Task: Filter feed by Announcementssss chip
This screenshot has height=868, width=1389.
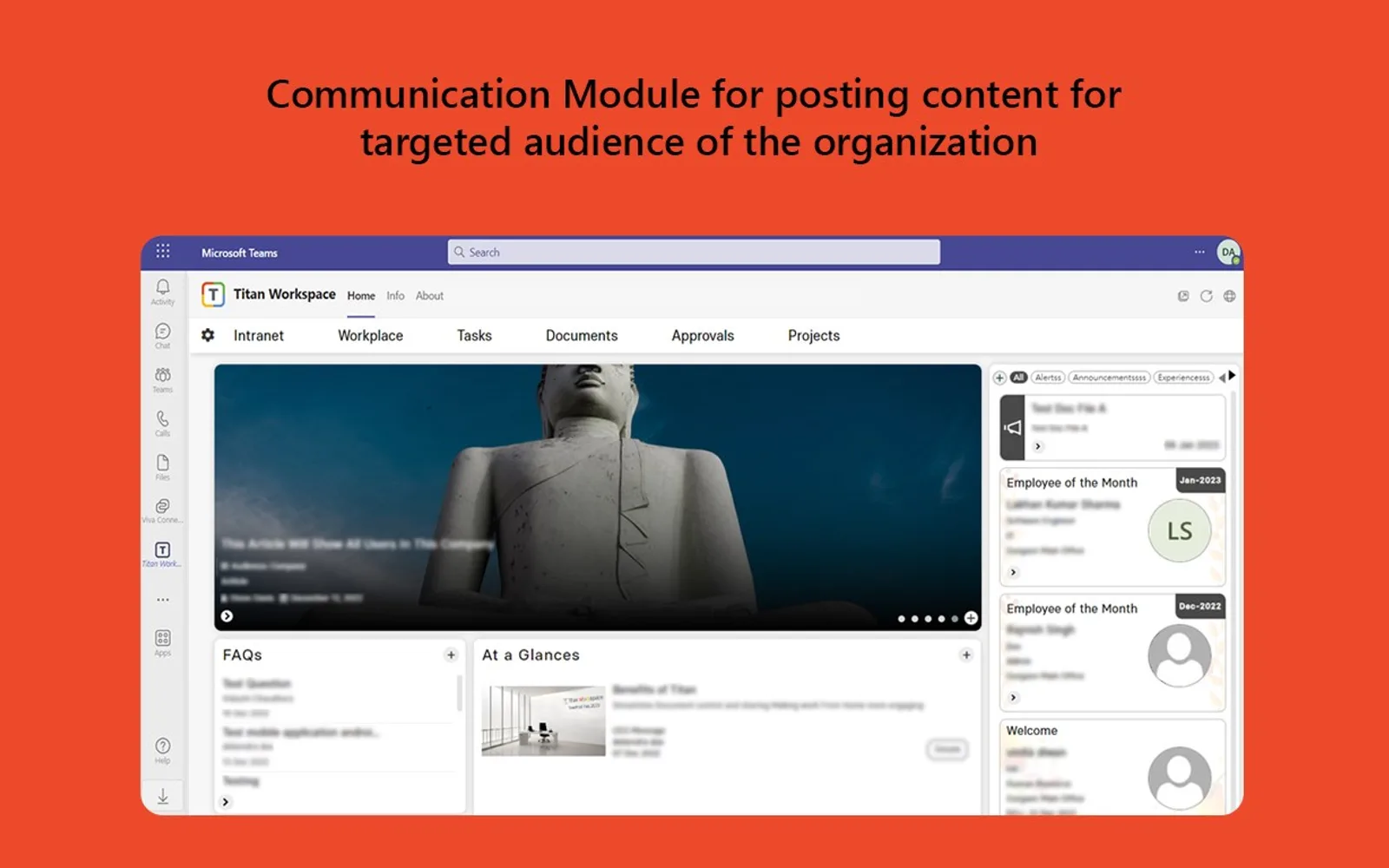Action: click(1109, 378)
